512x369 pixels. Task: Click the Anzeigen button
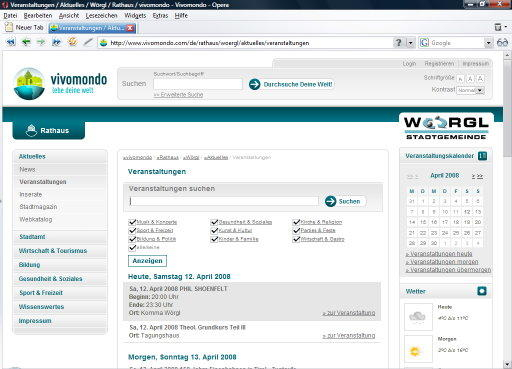tap(147, 261)
